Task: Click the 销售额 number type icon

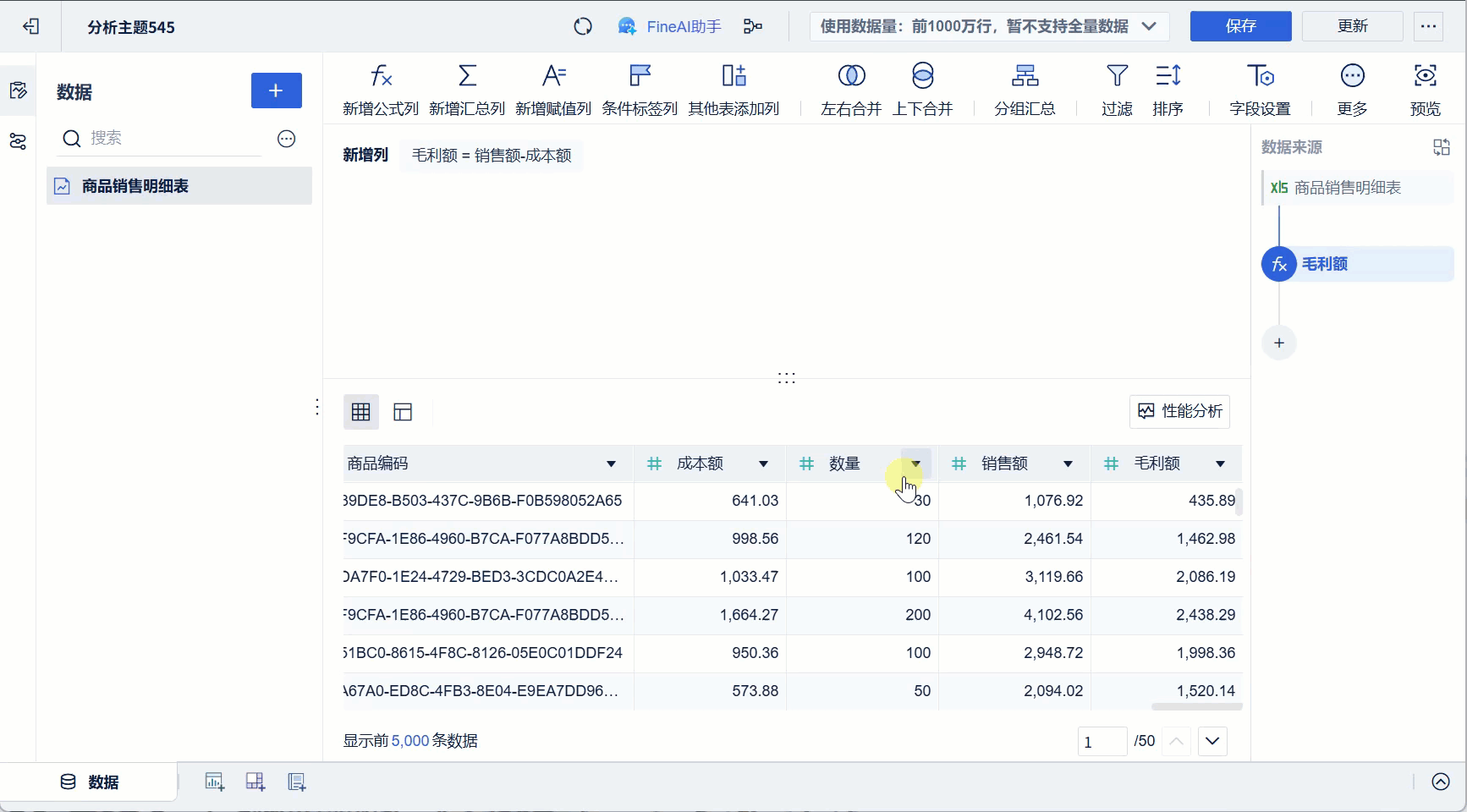Action: (x=959, y=464)
